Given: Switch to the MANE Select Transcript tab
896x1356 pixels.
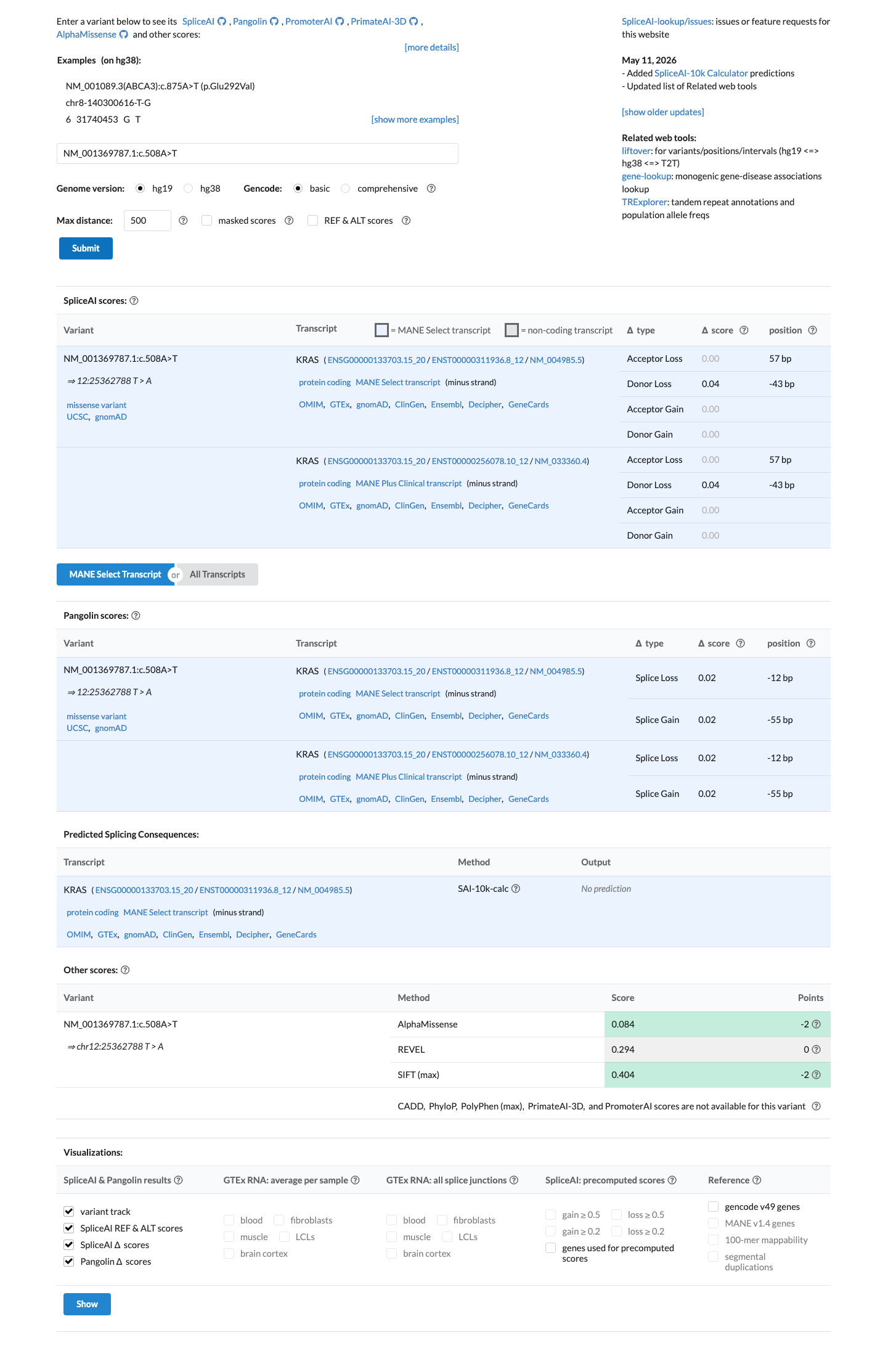Looking at the screenshot, I should coord(115,574).
